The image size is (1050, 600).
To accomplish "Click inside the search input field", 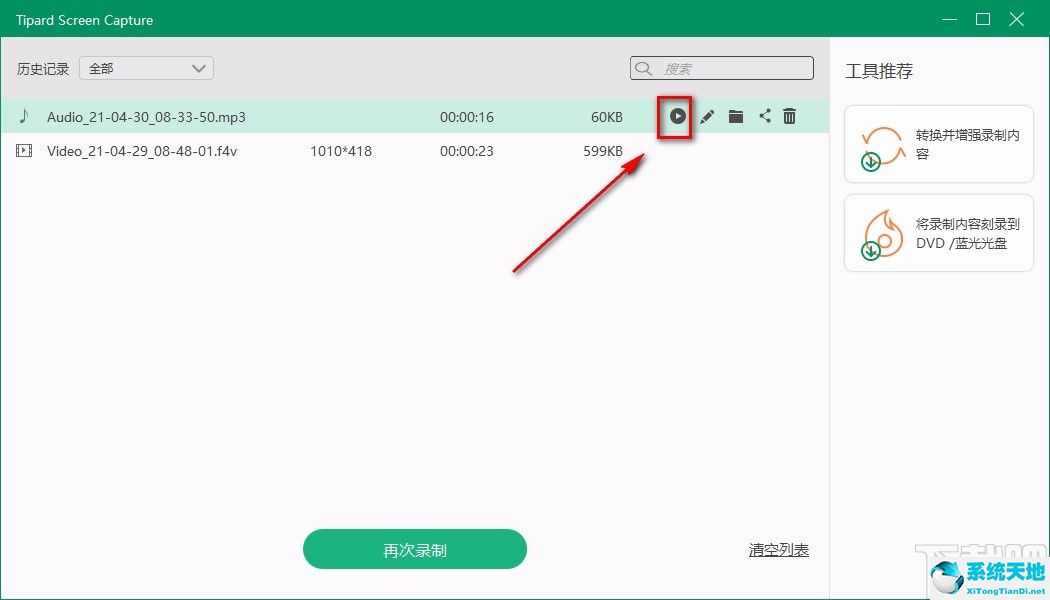I will [720, 68].
